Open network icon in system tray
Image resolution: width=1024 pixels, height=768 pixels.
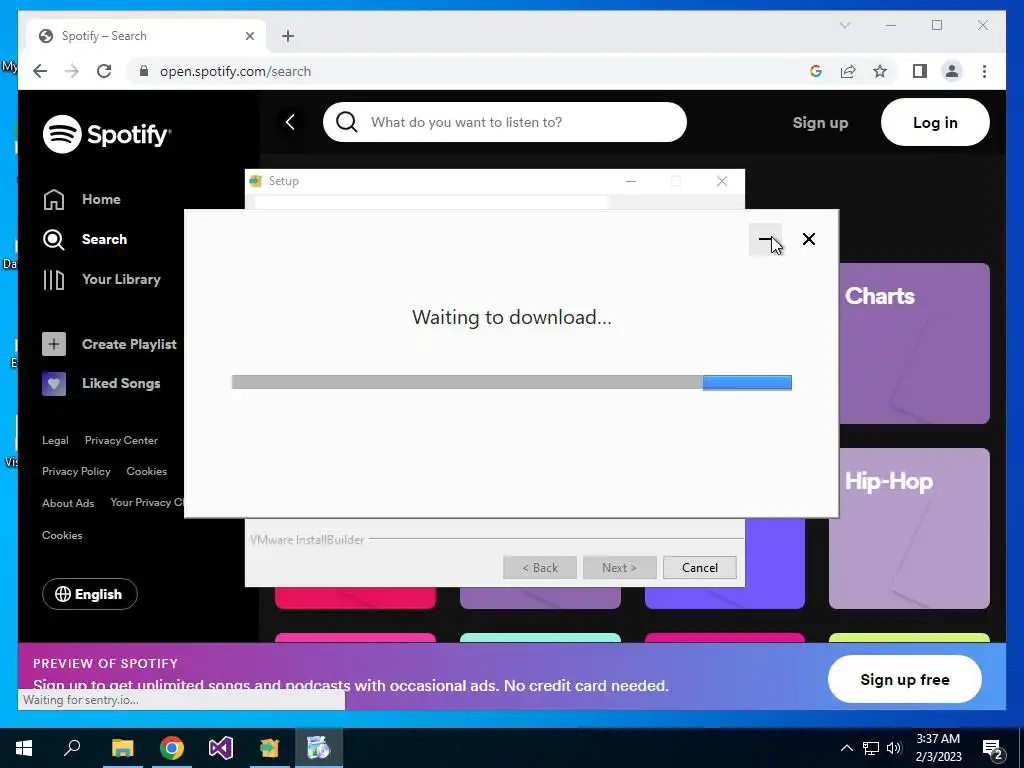click(x=871, y=748)
